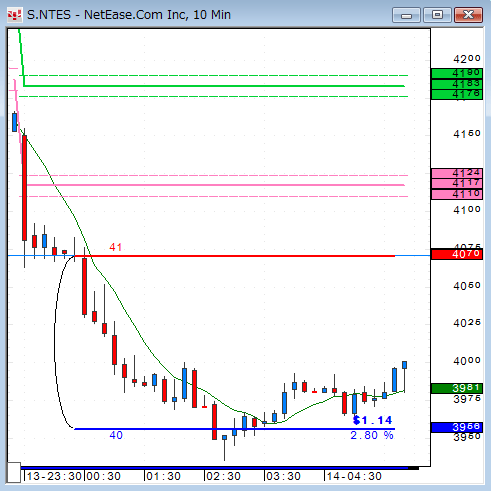Click the small square box at bottom-left corner
Screen dimensions: 491x491
click(x=14, y=472)
